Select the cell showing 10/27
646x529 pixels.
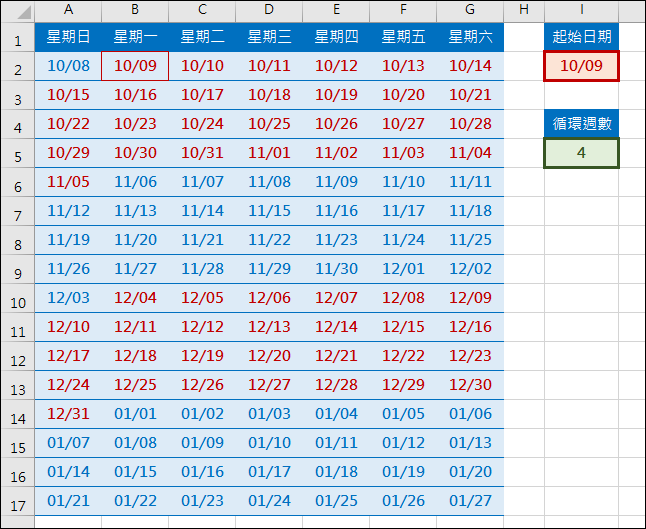(x=403, y=124)
